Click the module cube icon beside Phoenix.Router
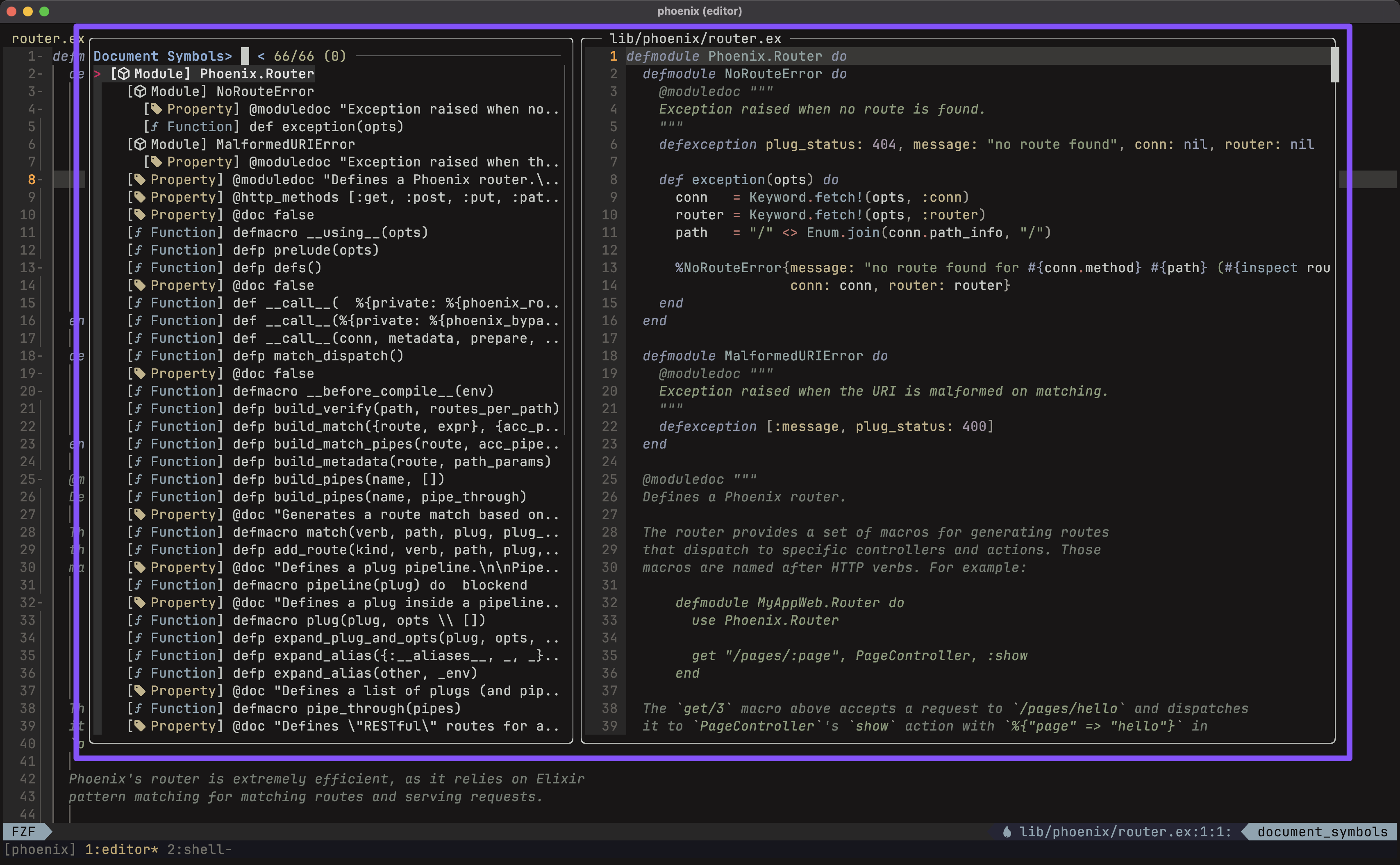 [123, 74]
